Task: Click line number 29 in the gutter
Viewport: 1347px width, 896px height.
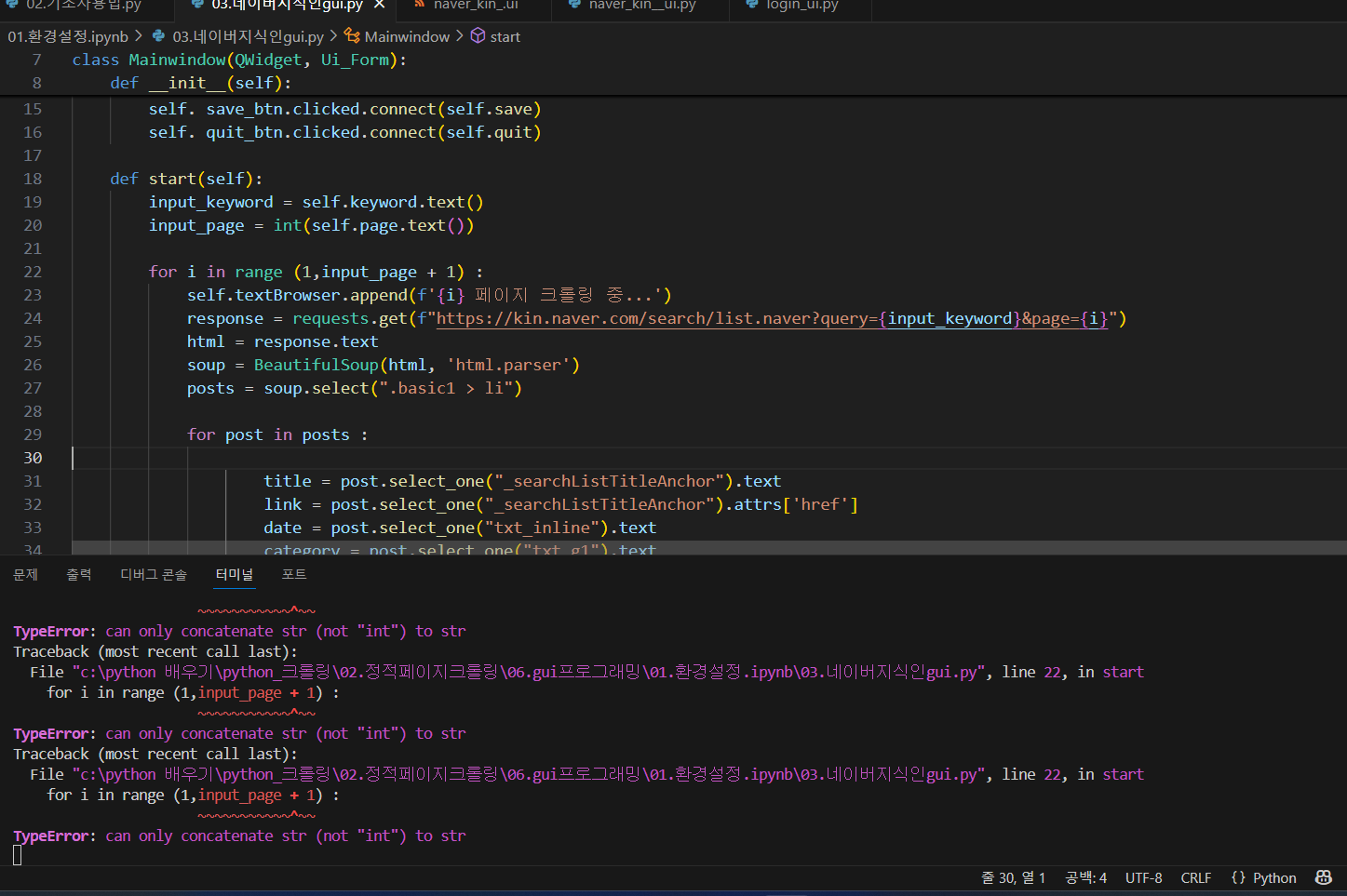Action: (33, 435)
